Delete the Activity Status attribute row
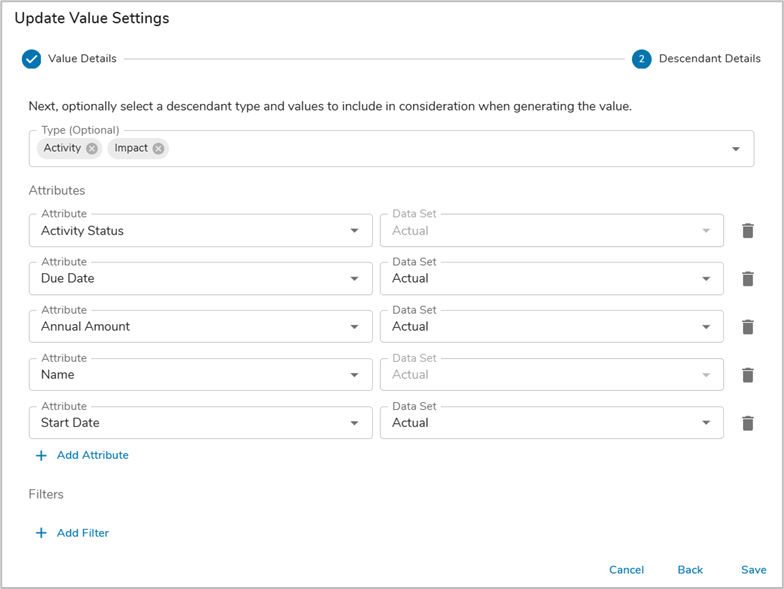The image size is (784, 589). click(x=747, y=231)
